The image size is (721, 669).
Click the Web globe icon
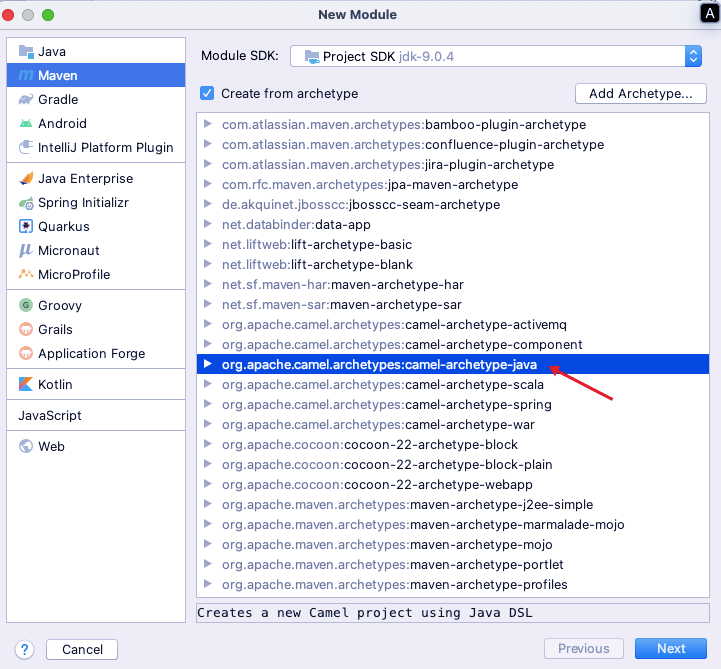[26, 446]
